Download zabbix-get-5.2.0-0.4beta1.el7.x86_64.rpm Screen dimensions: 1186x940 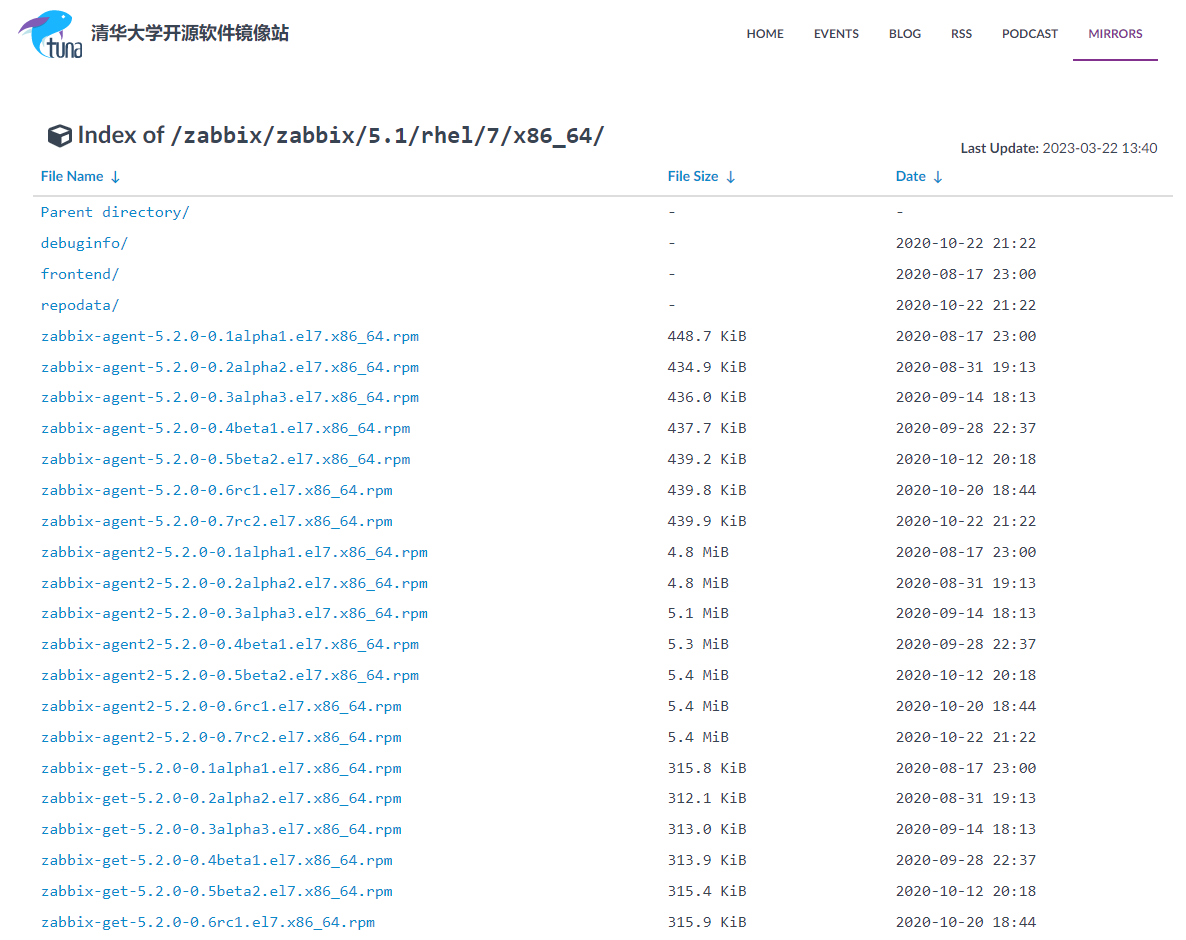216,861
